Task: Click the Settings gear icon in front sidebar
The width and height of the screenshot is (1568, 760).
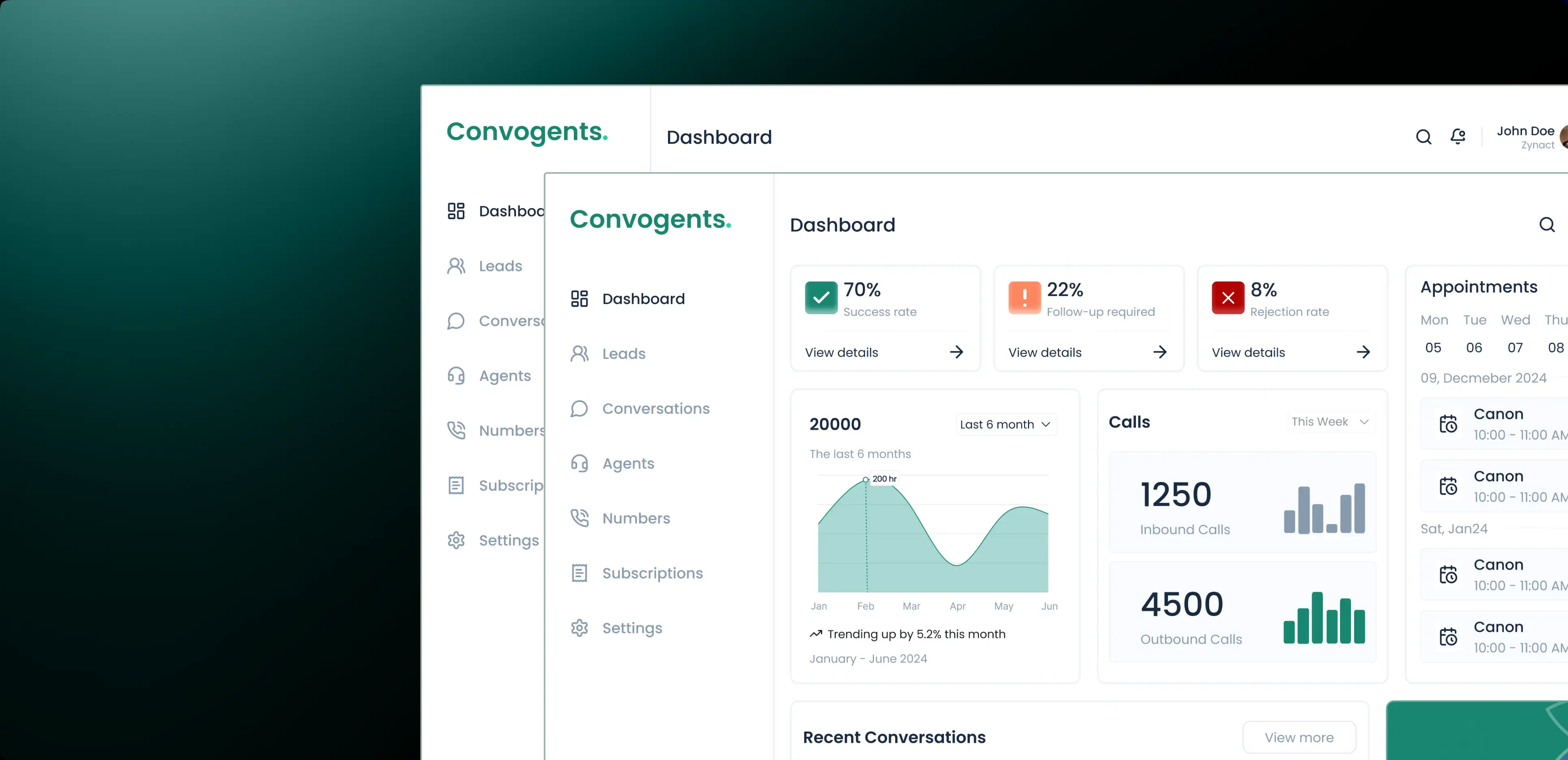Action: (579, 628)
